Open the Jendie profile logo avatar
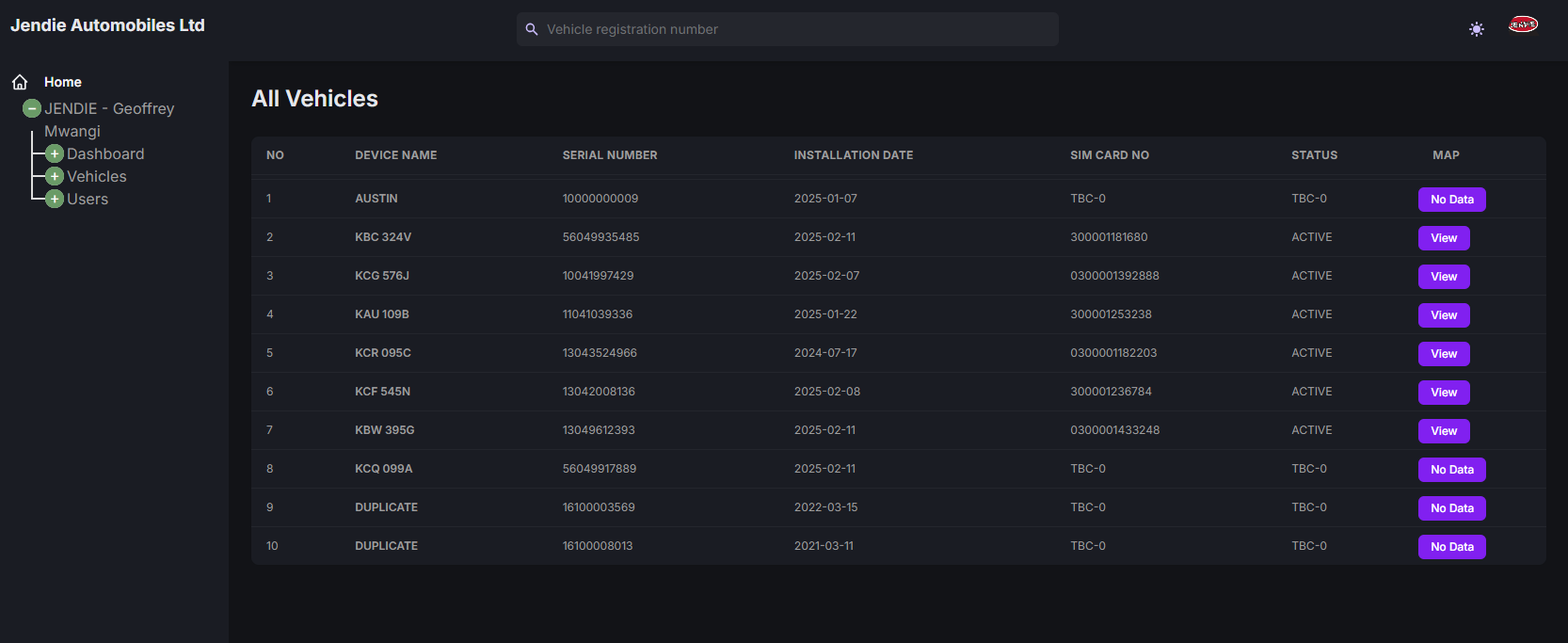 [1523, 25]
